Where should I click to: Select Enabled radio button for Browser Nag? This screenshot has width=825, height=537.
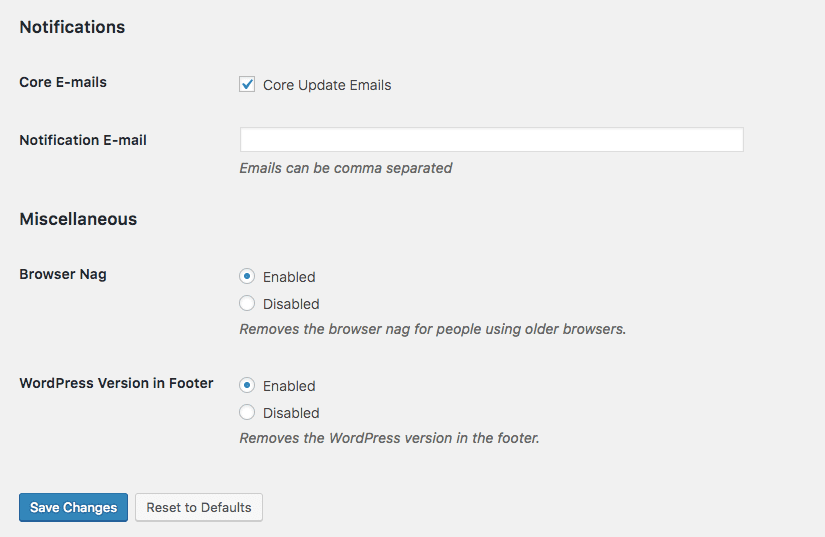tap(248, 277)
